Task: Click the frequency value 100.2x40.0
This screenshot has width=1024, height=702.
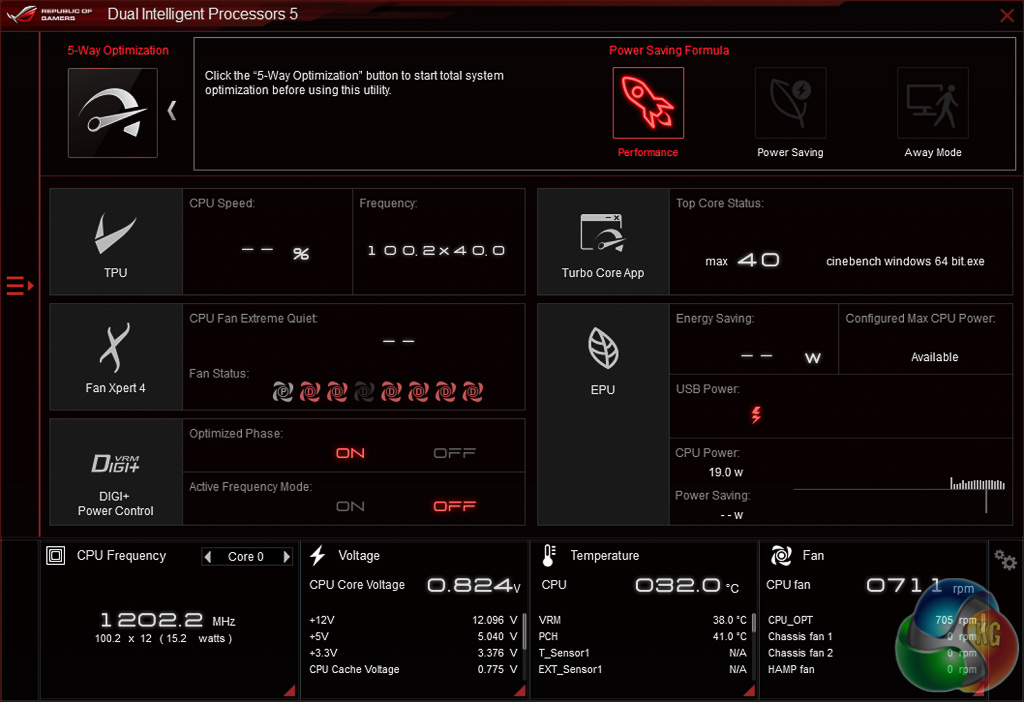Action: point(436,251)
